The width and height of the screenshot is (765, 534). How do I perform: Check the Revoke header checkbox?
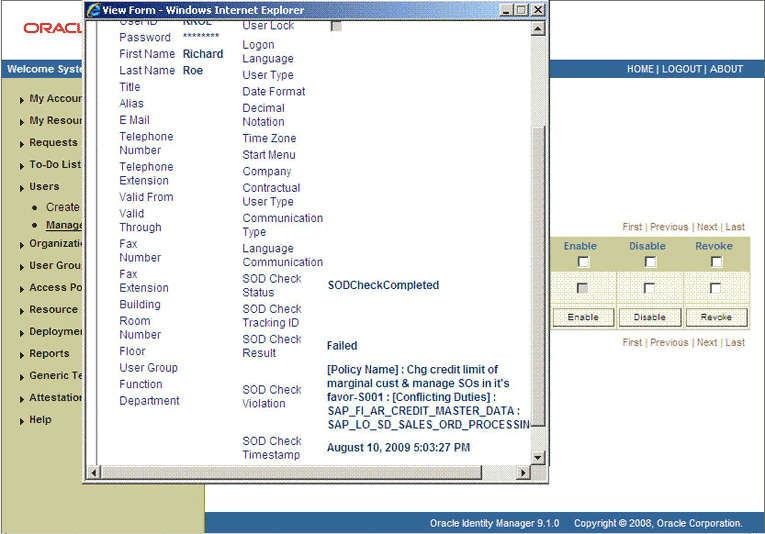coord(716,262)
